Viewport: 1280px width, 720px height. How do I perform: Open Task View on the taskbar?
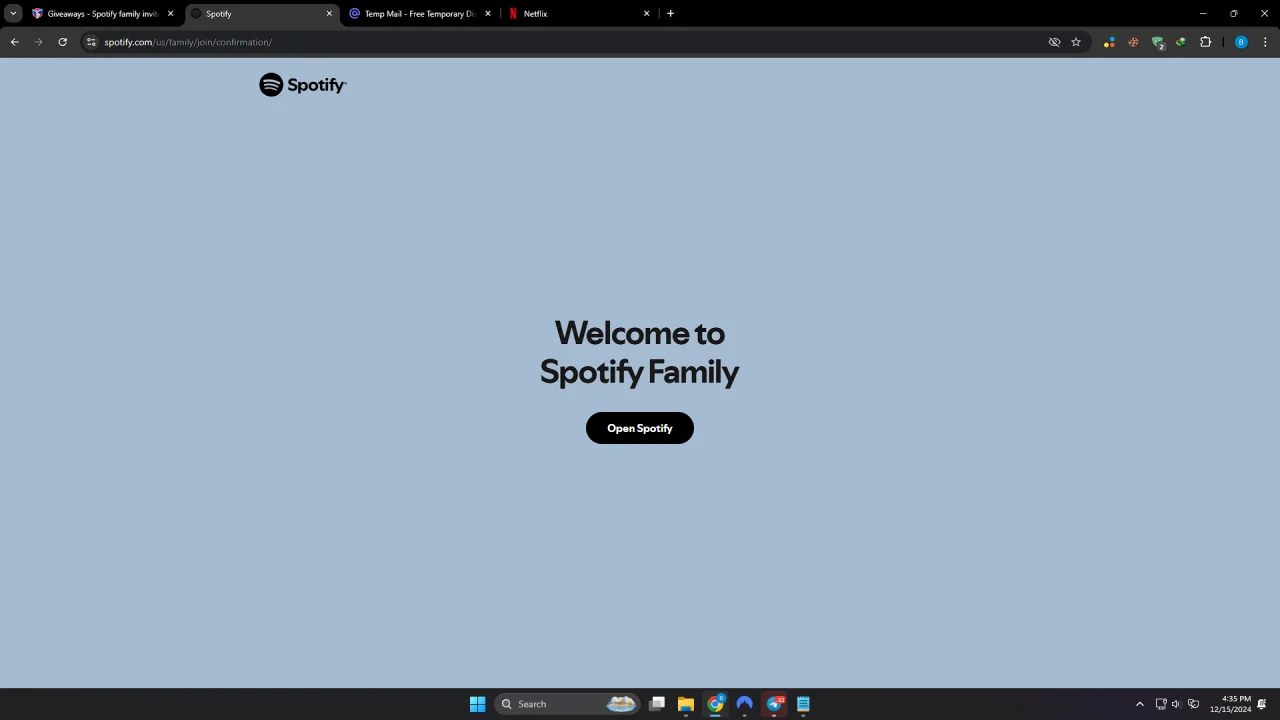pos(657,704)
